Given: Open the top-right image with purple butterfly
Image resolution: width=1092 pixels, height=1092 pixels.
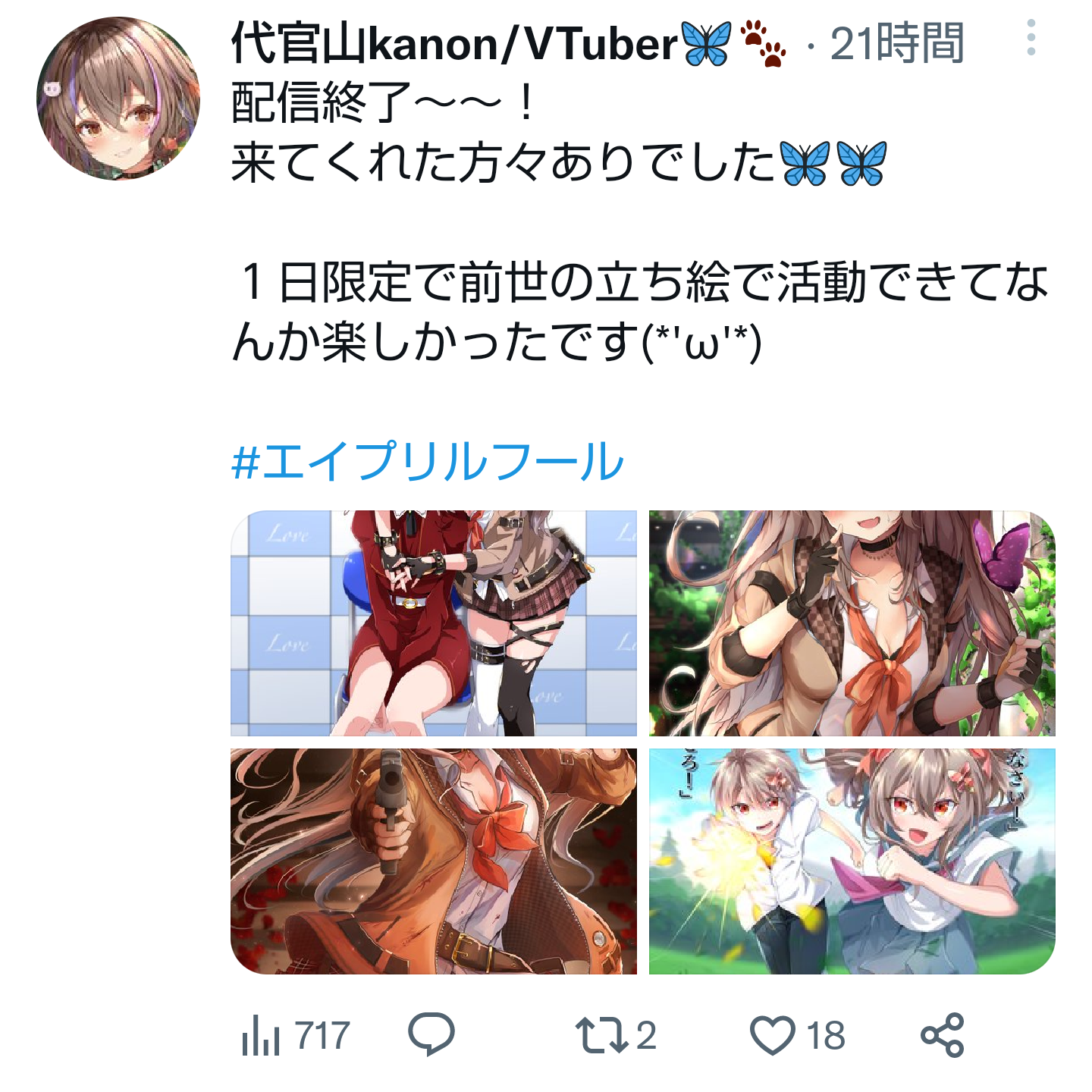Looking at the screenshot, I should coord(852,623).
